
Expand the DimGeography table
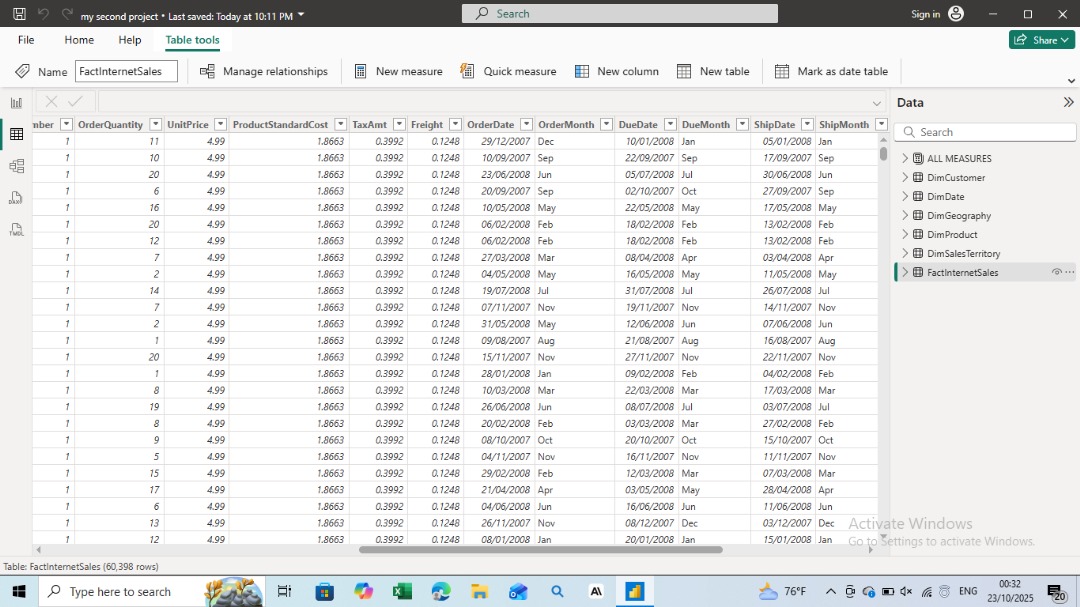(x=905, y=215)
